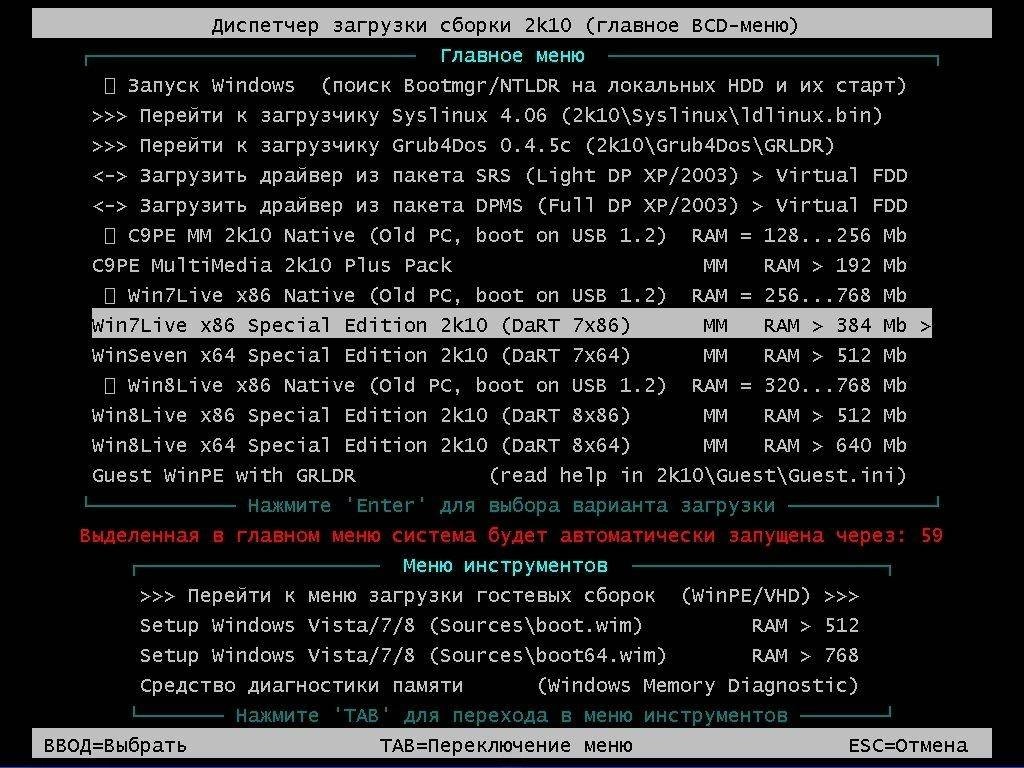Screen dimensions: 1024x768
Task: Select highlighted Win7Live x86 Special Edition entry
Action: [511, 325]
